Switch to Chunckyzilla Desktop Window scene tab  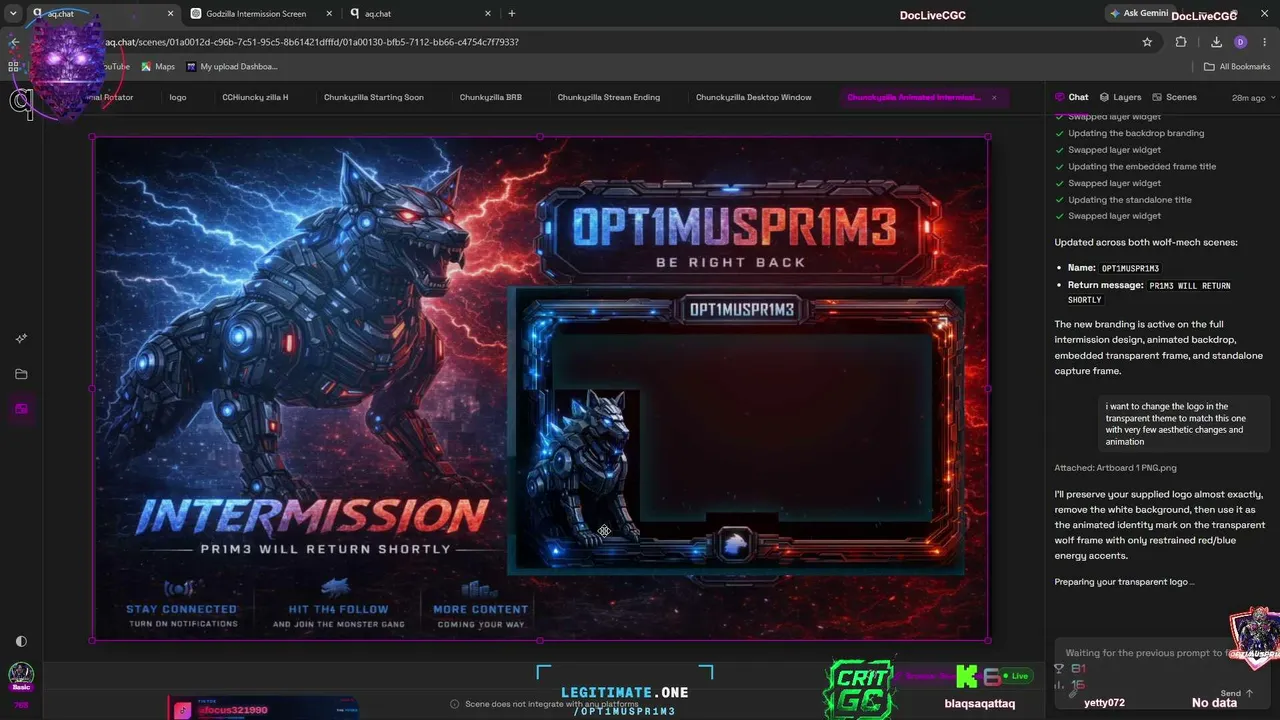pyautogui.click(x=754, y=97)
